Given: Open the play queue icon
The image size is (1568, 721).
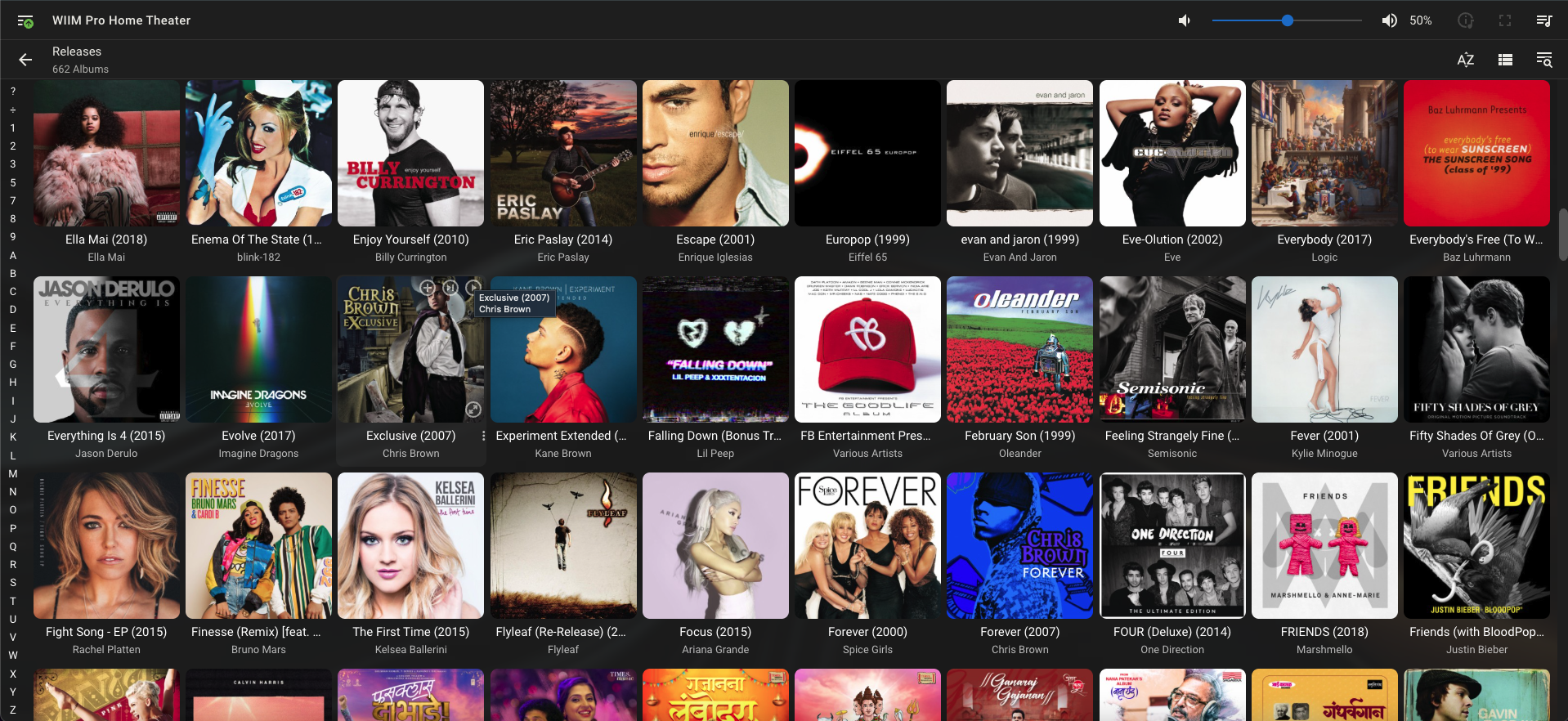Looking at the screenshot, I should (1544, 20).
